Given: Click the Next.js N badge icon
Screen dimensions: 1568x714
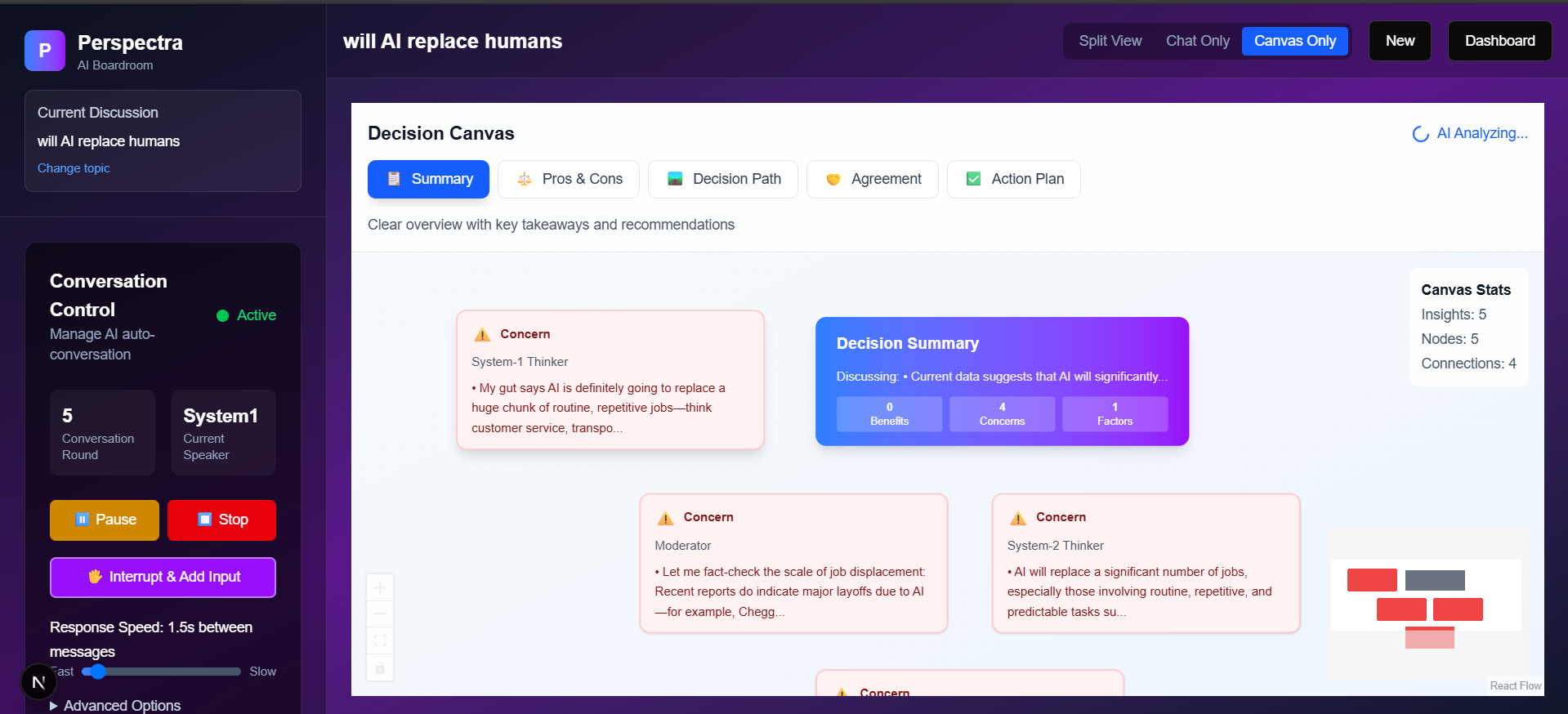Looking at the screenshot, I should click(38, 682).
